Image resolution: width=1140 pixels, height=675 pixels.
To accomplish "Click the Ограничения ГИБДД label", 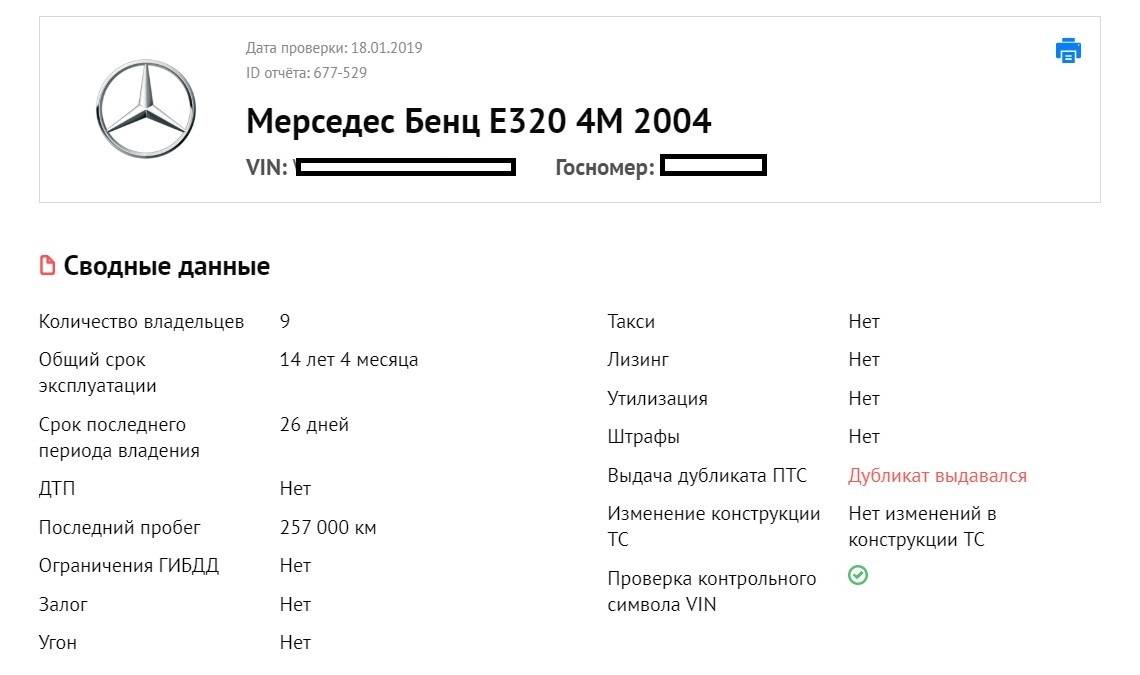I will [x=129, y=566].
